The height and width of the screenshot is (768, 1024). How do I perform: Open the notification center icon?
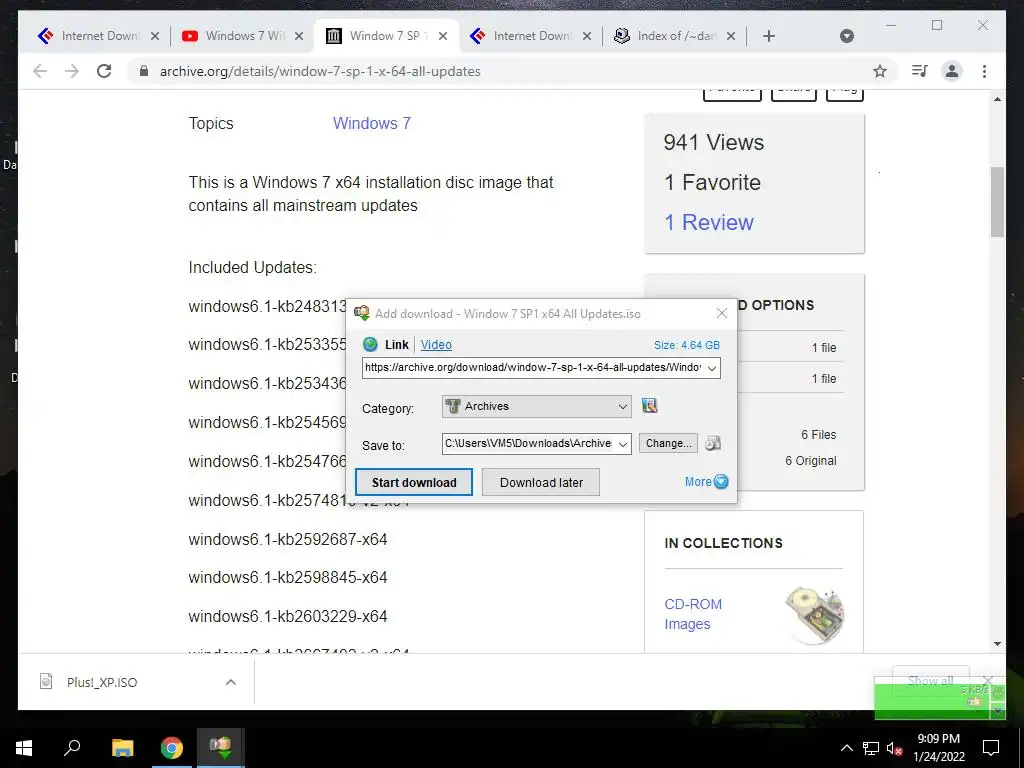pyautogui.click(x=991, y=748)
